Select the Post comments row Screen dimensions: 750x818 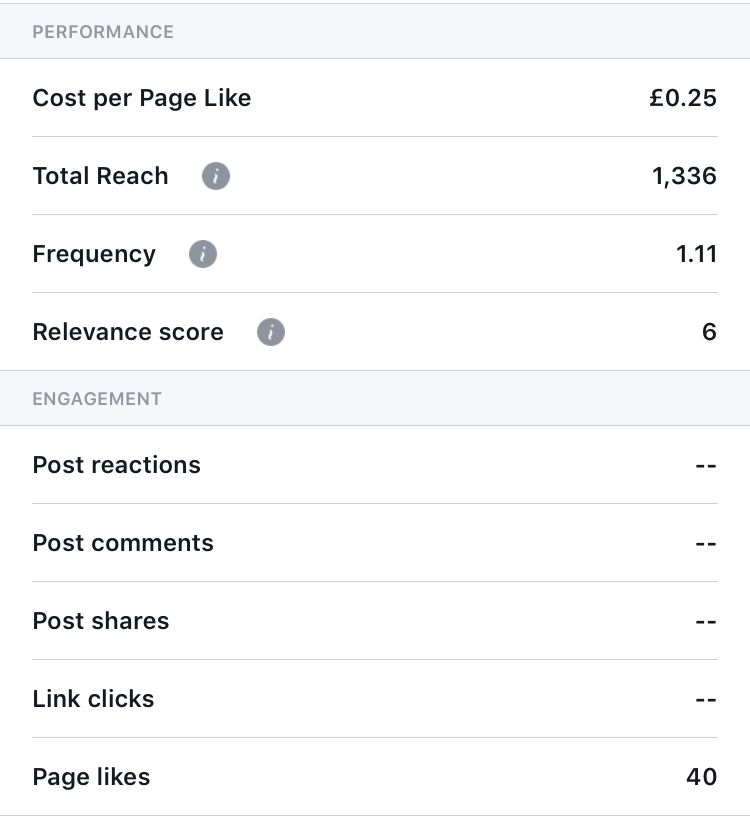pyautogui.click(x=375, y=543)
